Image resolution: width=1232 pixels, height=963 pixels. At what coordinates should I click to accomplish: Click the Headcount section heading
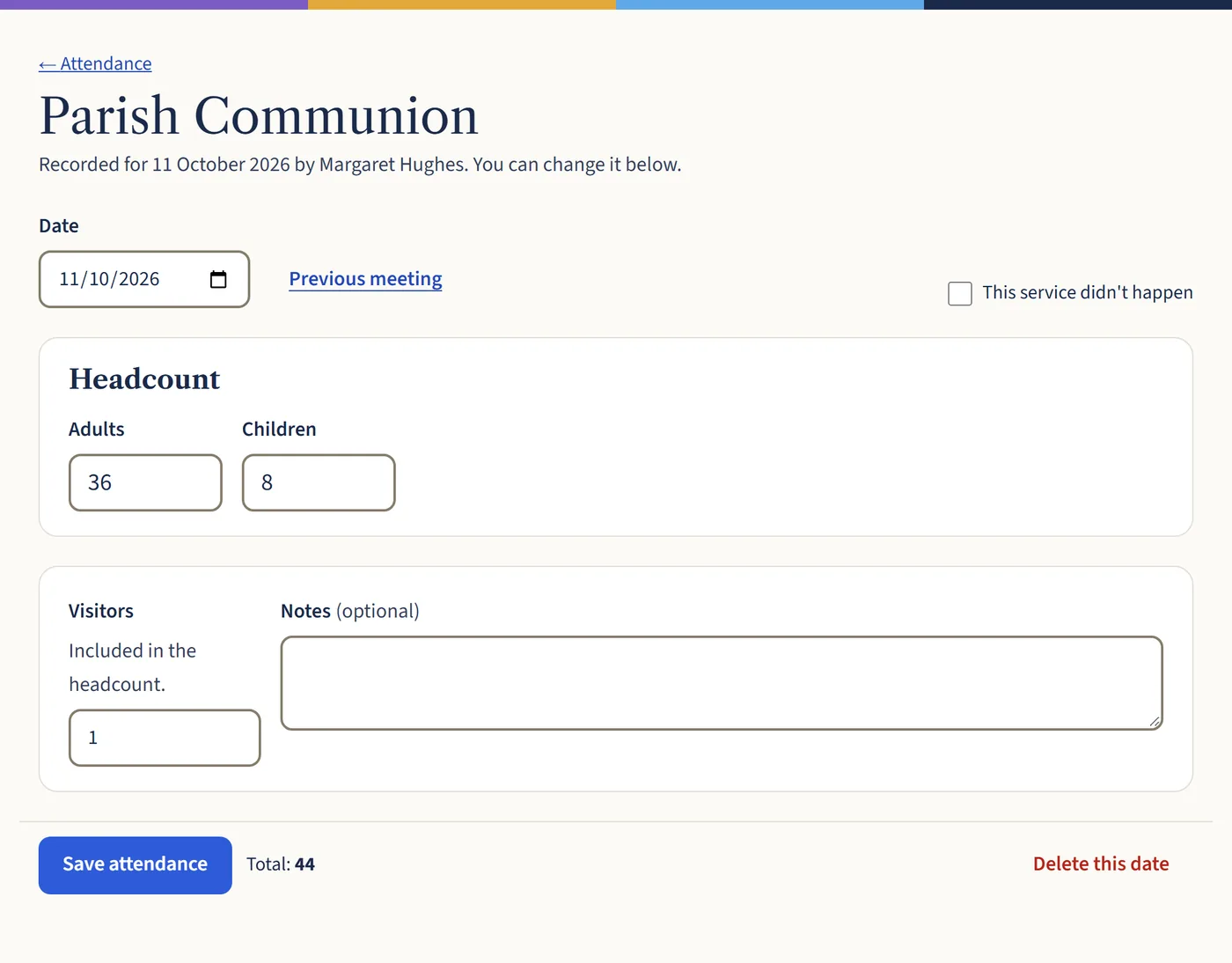pos(144,379)
